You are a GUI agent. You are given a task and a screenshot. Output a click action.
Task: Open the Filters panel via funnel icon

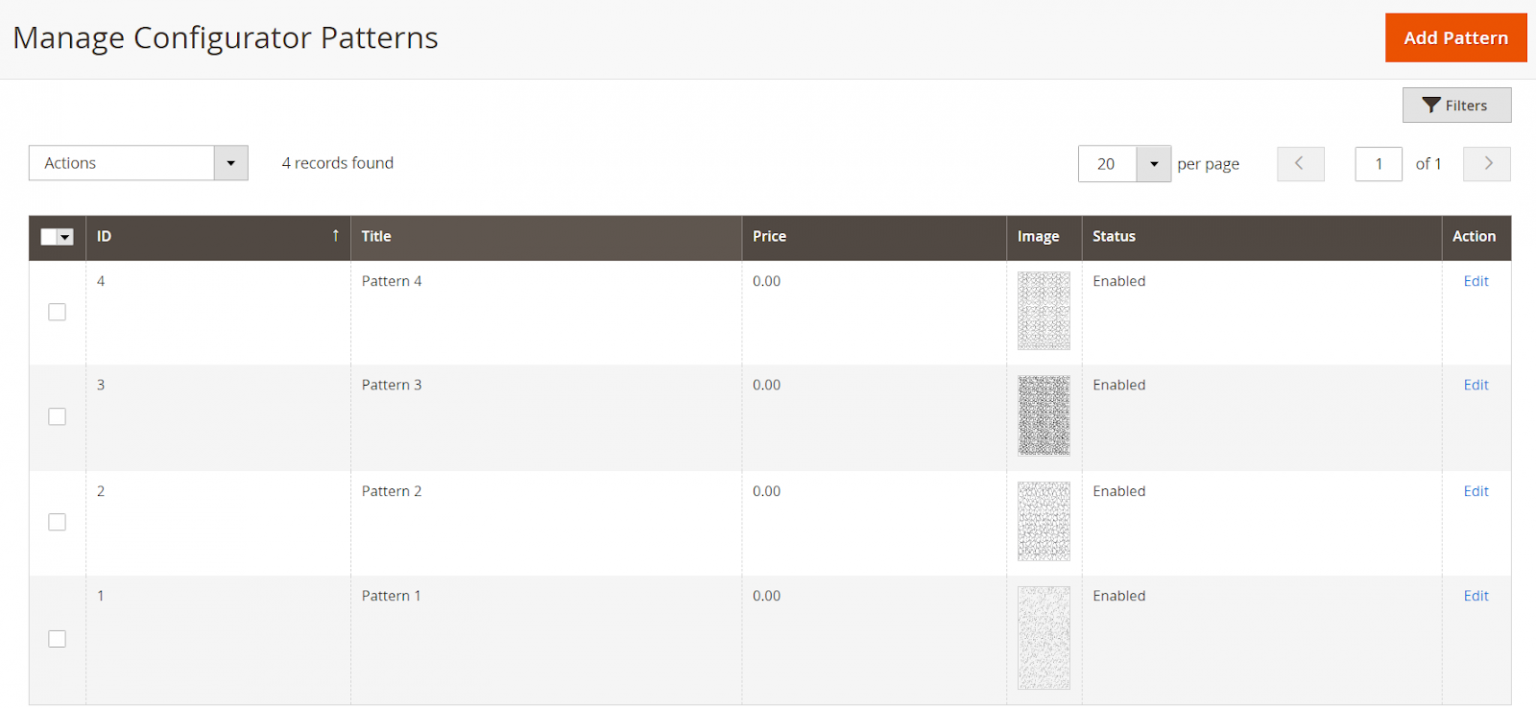[x=1456, y=105]
